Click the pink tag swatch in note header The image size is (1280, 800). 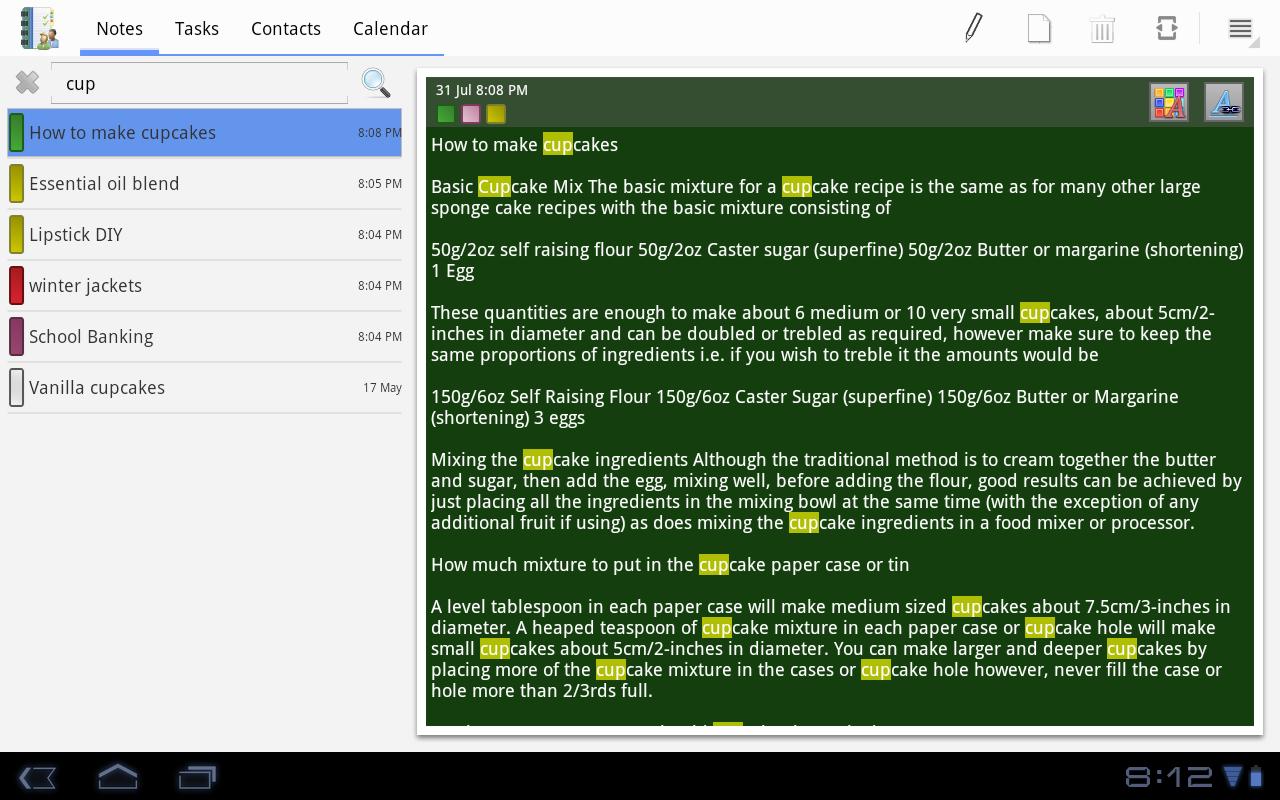click(471, 114)
